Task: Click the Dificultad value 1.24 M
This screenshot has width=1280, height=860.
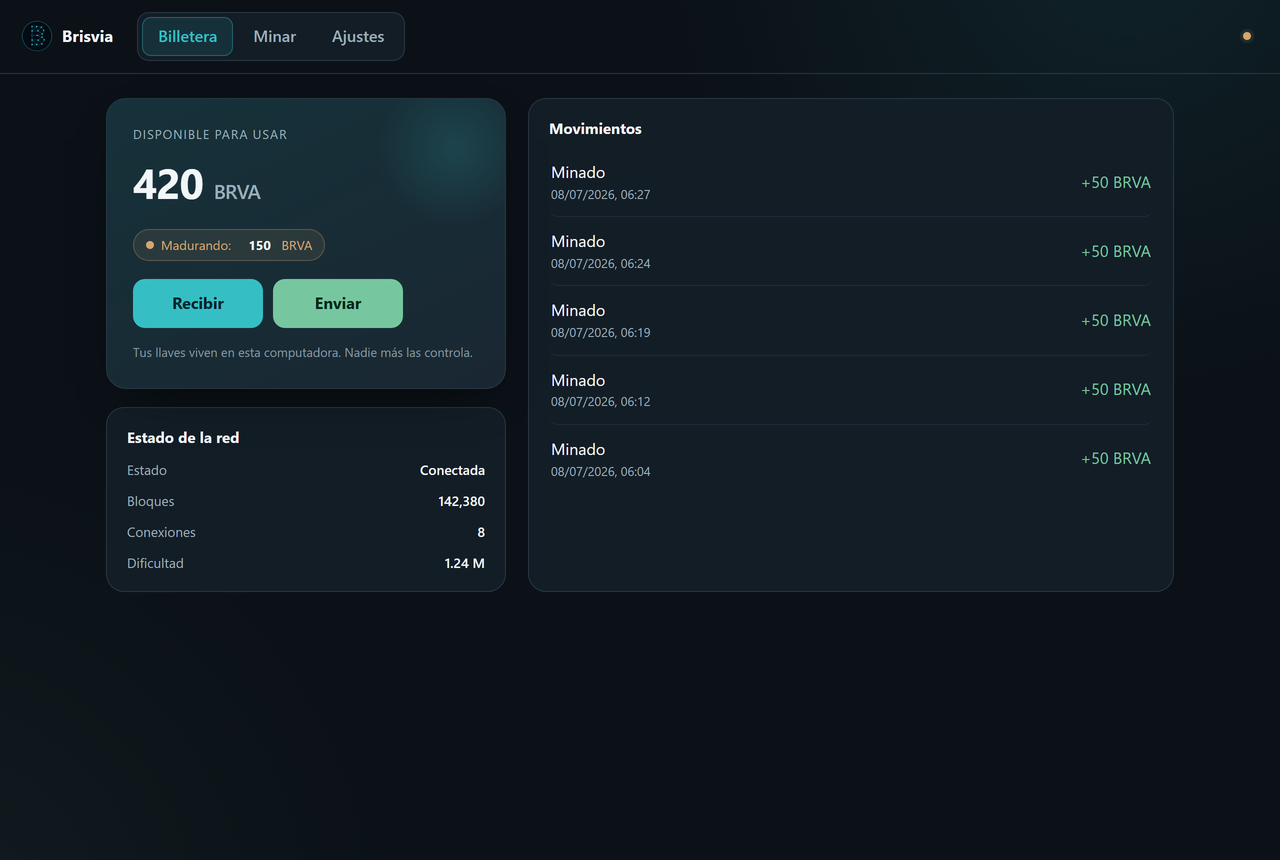Action: 464,563
